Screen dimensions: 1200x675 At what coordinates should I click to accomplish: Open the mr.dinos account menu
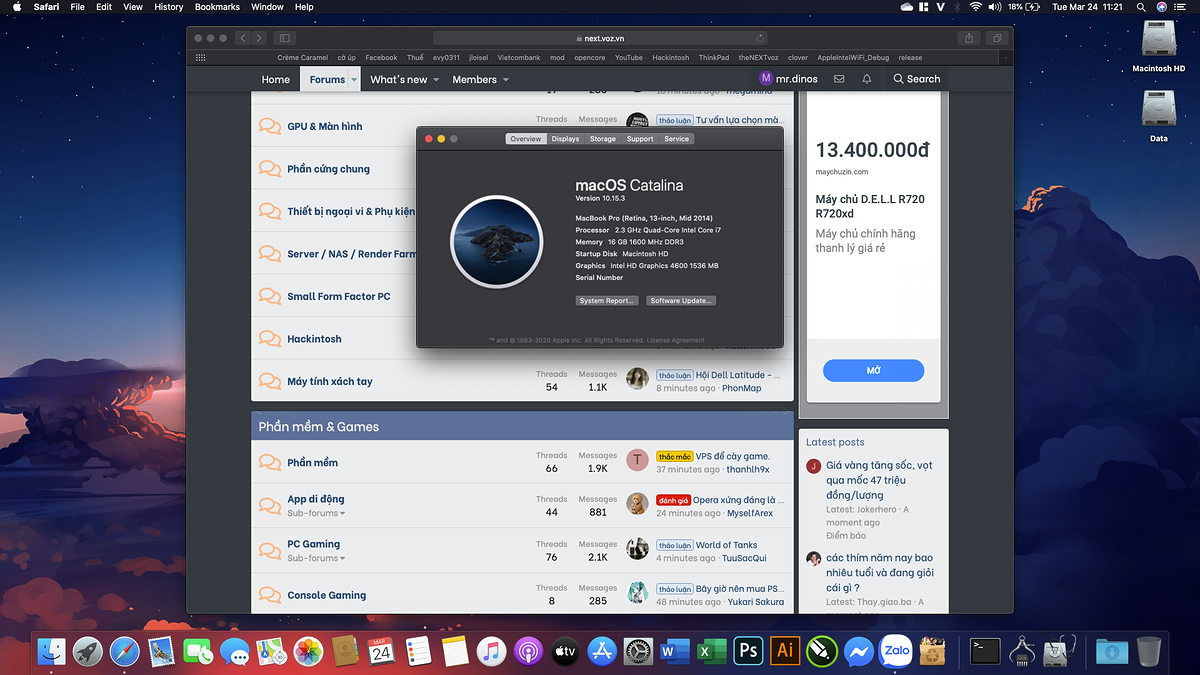789,79
